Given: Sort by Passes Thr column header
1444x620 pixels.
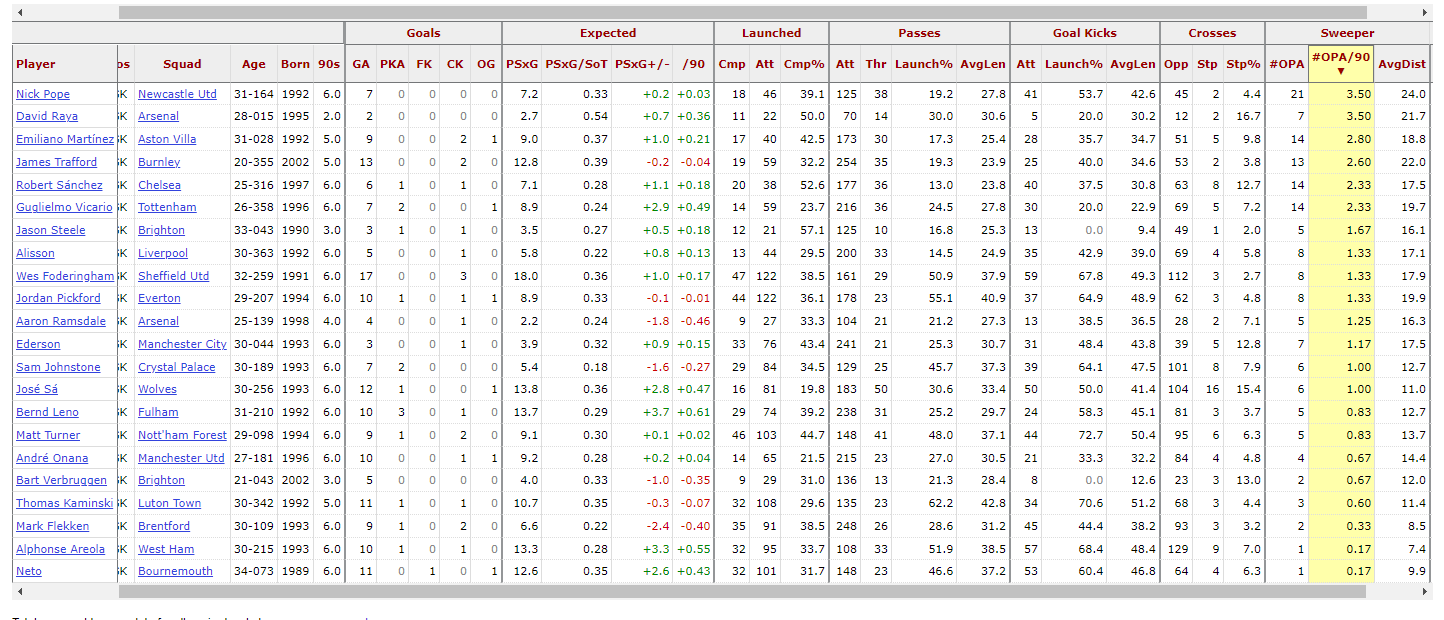Looking at the screenshot, I should coord(876,65).
